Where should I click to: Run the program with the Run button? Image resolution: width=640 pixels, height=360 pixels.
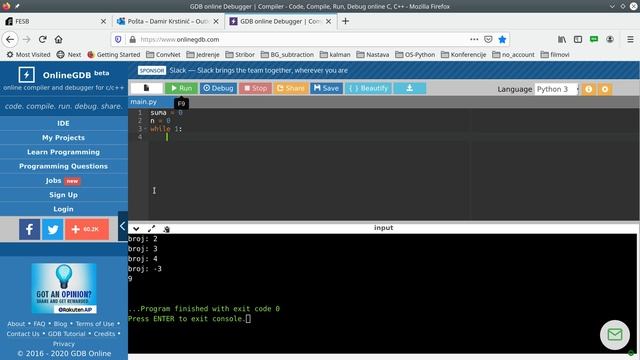181,88
